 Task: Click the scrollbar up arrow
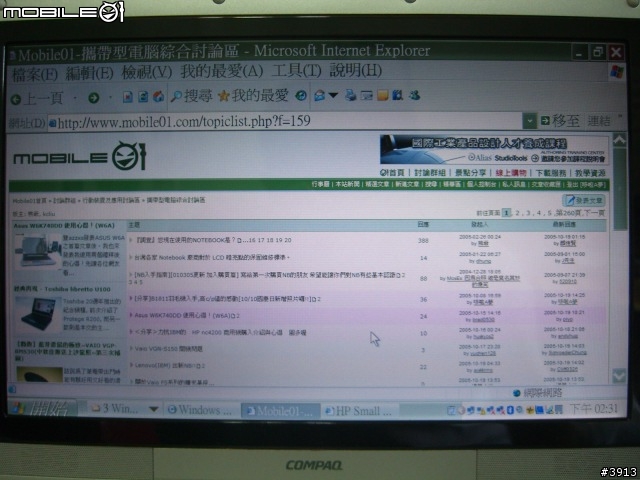click(619, 140)
